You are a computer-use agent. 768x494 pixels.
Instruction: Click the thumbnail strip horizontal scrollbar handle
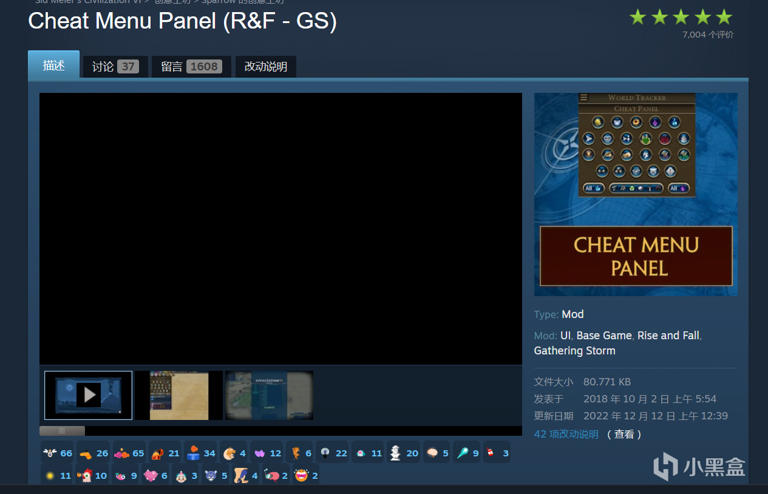pos(62,431)
